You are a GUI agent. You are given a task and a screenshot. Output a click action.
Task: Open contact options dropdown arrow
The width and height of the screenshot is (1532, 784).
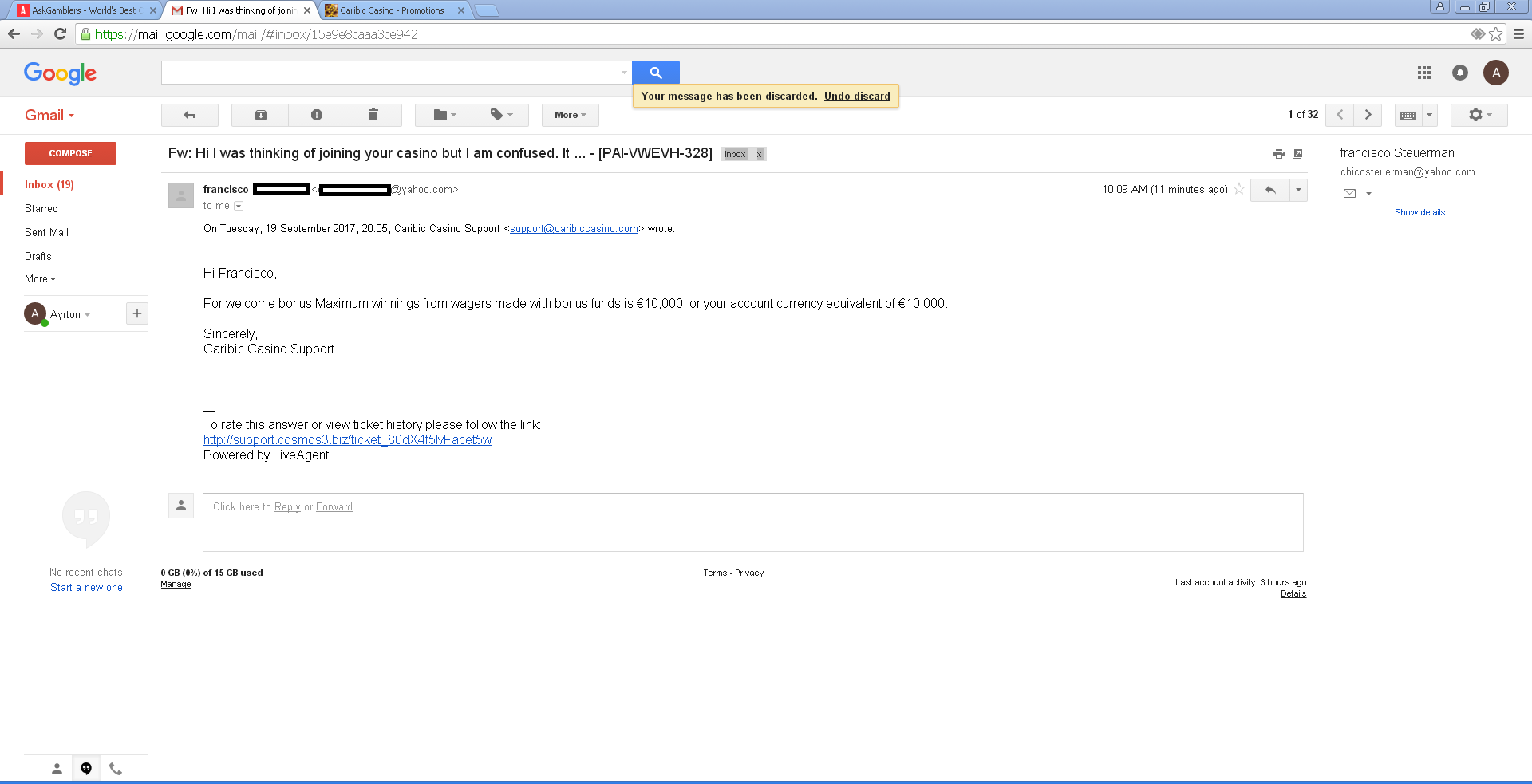1368,194
